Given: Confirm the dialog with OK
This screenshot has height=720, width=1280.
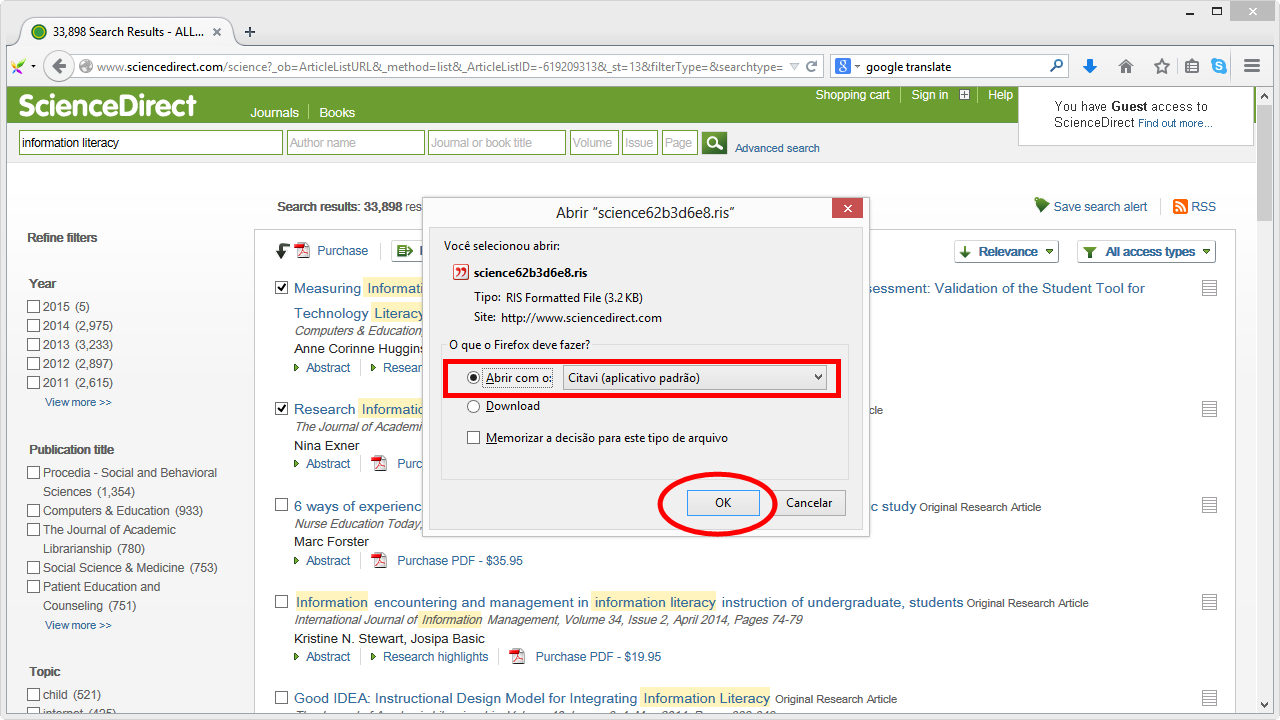Looking at the screenshot, I should point(723,503).
